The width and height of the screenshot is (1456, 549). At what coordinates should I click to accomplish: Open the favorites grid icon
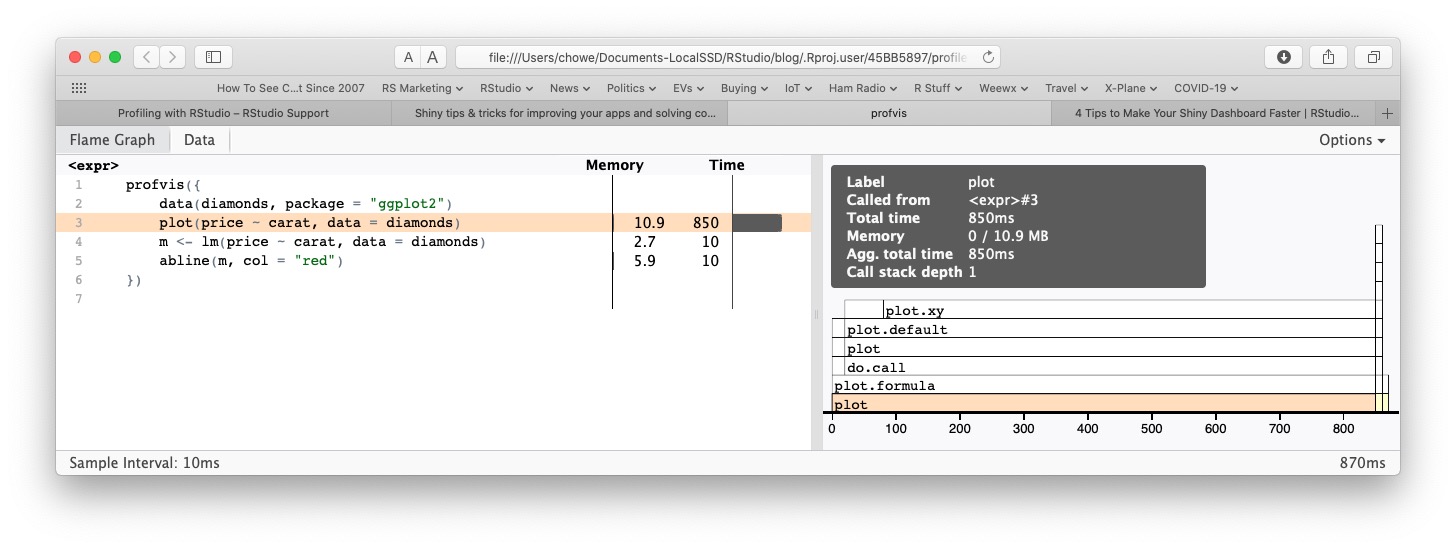79,88
